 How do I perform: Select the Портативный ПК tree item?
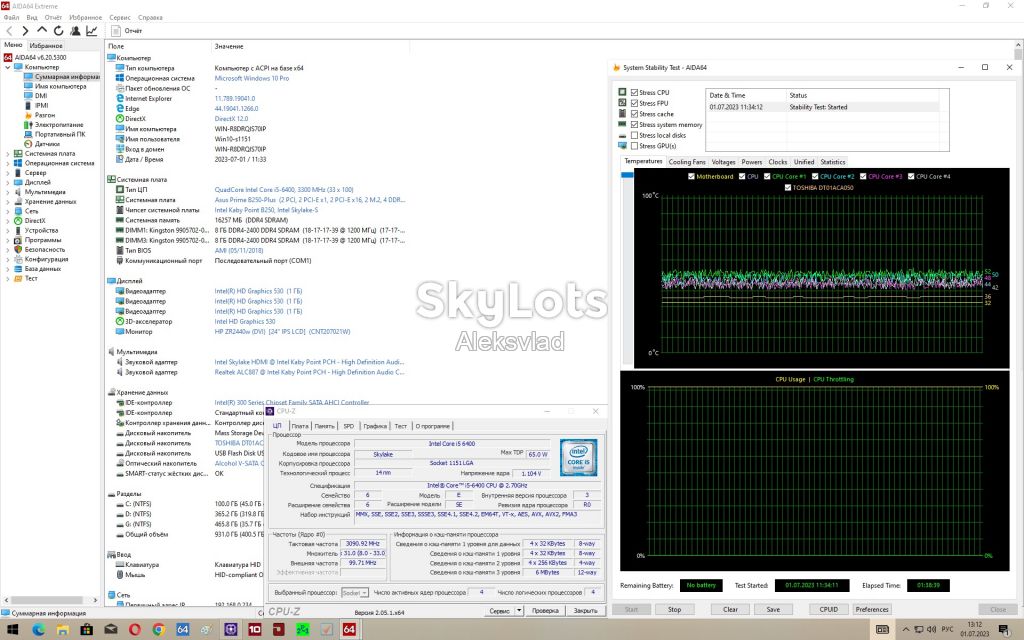pyautogui.click(x=60, y=134)
